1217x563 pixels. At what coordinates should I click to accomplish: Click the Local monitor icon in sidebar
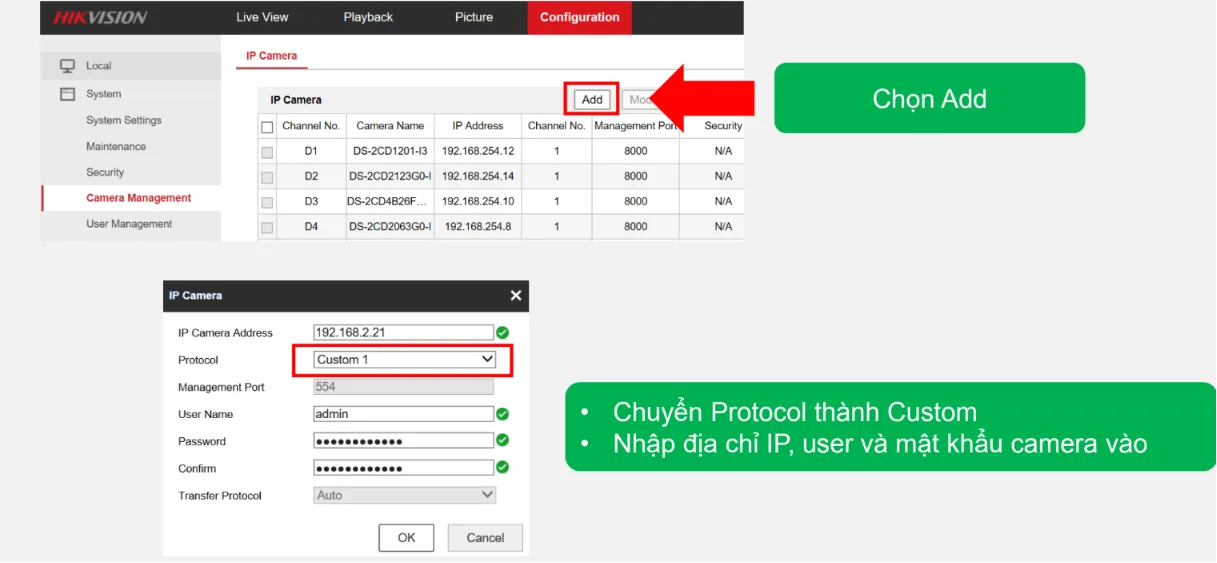[67, 66]
